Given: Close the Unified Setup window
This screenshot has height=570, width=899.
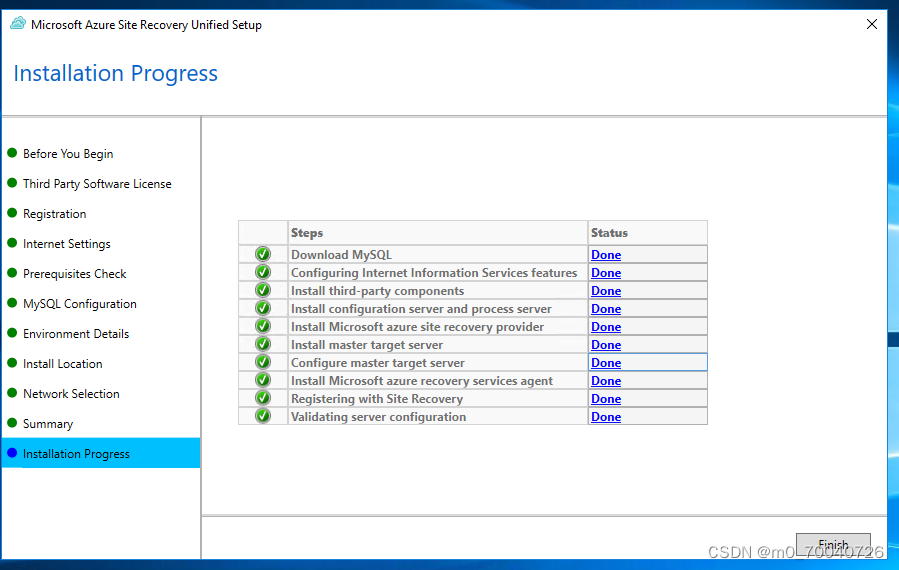Looking at the screenshot, I should click(x=871, y=24).
